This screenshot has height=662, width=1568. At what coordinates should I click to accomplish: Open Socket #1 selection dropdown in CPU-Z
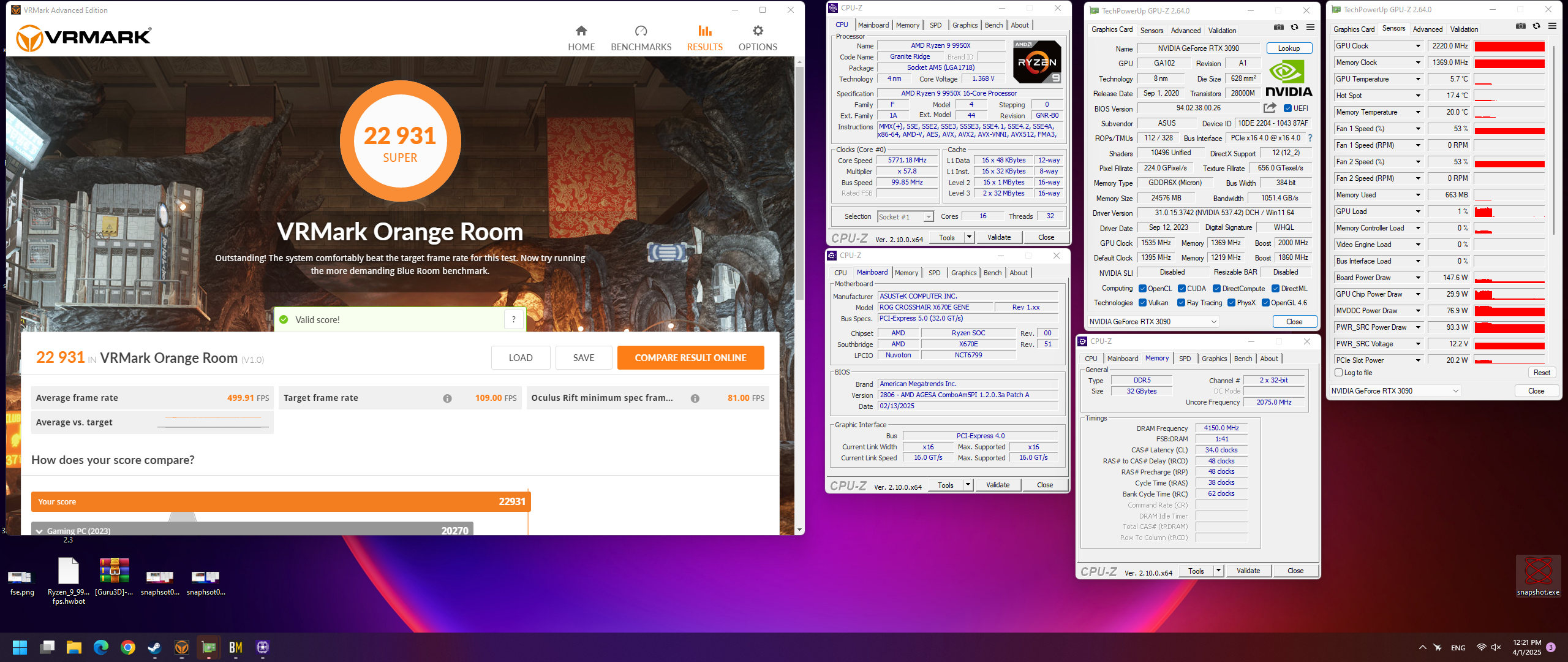tap(905, 217)
